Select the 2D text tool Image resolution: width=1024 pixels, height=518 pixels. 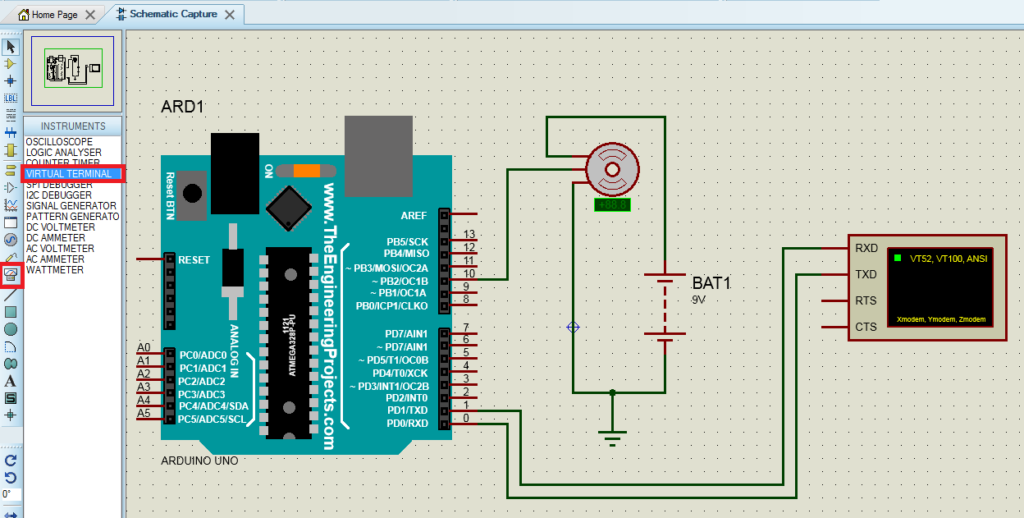tap(11, 380)
